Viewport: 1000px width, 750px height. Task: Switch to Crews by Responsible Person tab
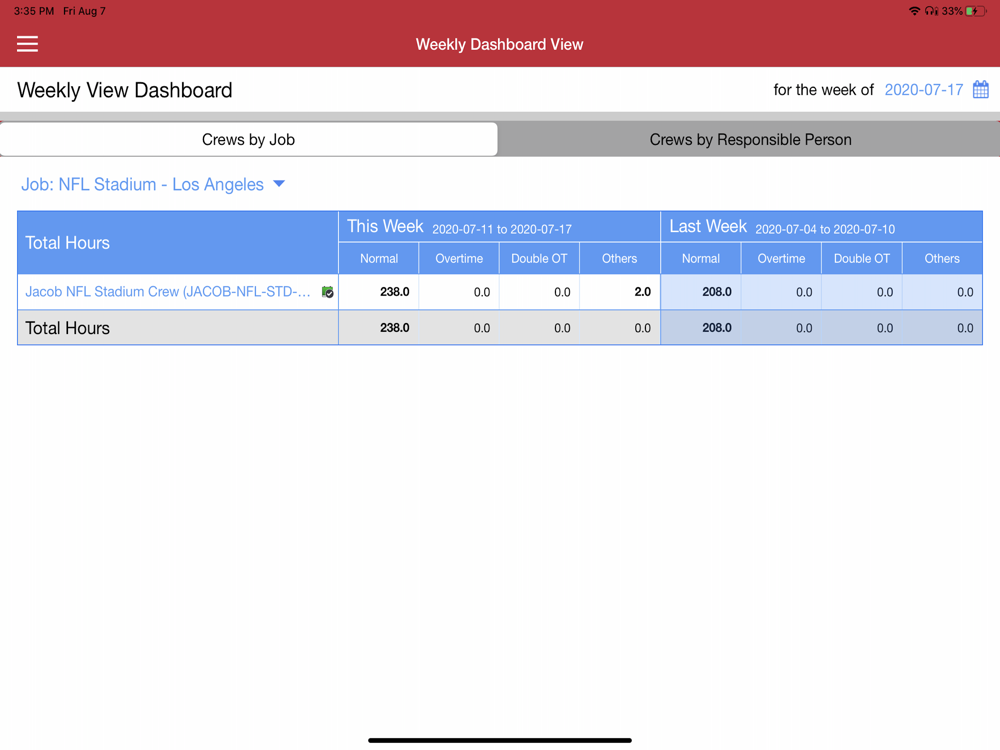(750, 139)
